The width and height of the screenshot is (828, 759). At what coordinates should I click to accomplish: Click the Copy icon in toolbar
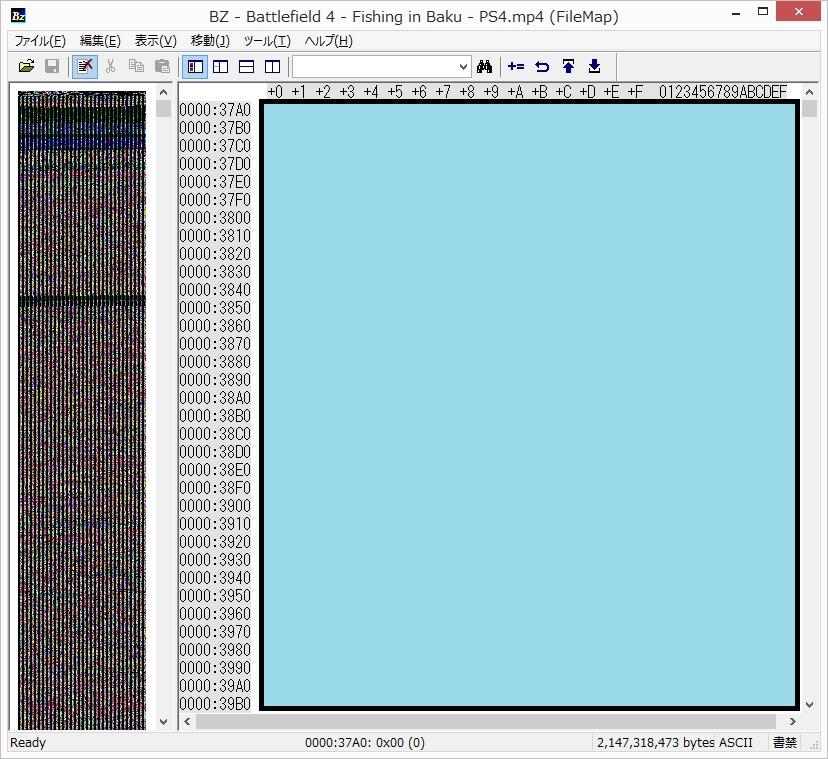click(x=136, y=67)
